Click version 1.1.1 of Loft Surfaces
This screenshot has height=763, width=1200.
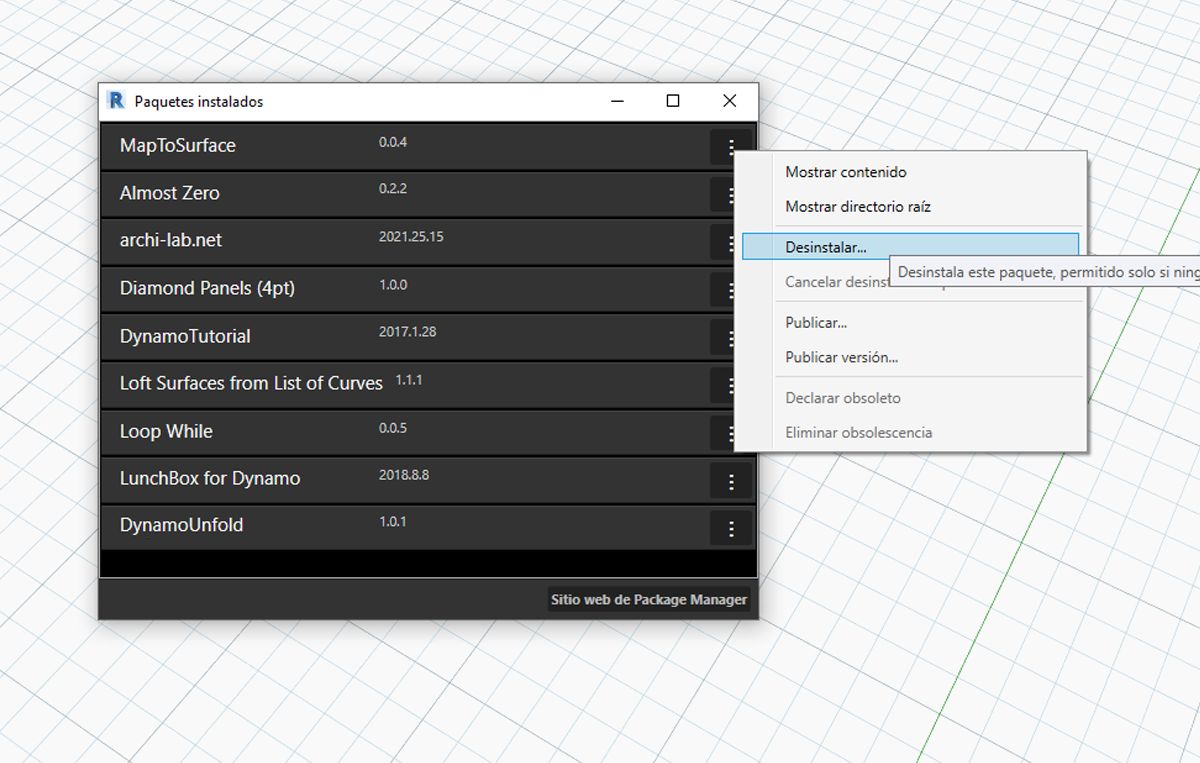click(x=409, y=380)
